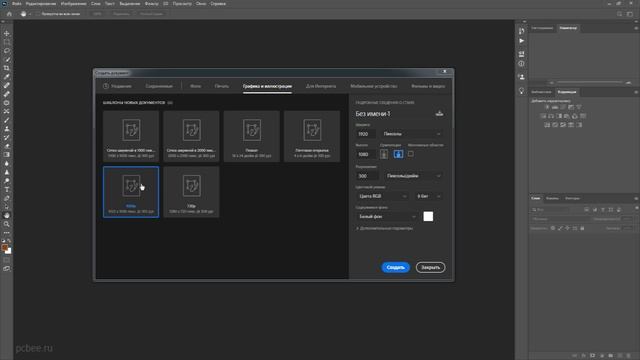Select the Crop tool
The height and width of the screenshot is (360, 640).
tap(7, 68)
